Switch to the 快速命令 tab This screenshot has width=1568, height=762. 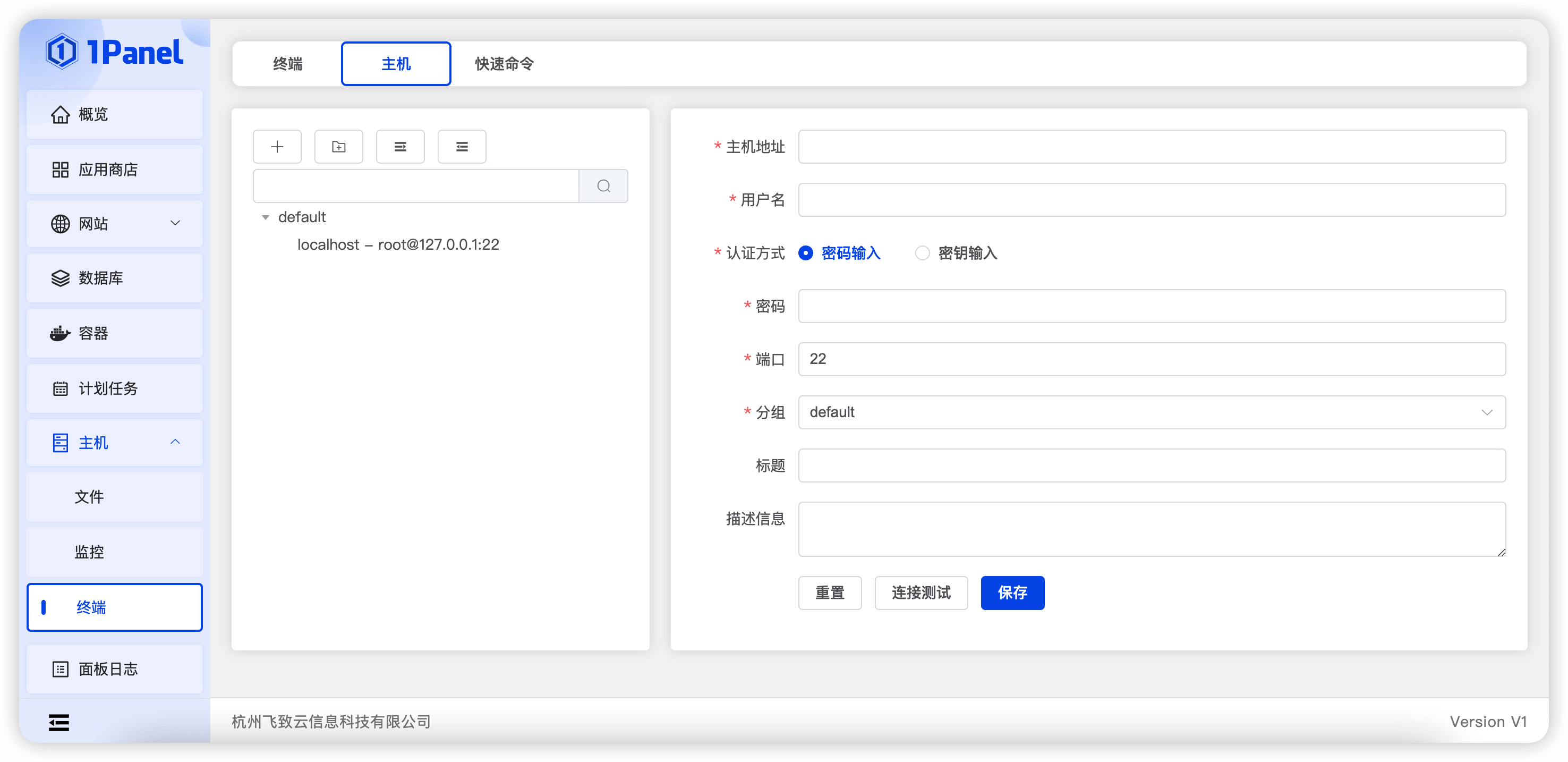502,63
